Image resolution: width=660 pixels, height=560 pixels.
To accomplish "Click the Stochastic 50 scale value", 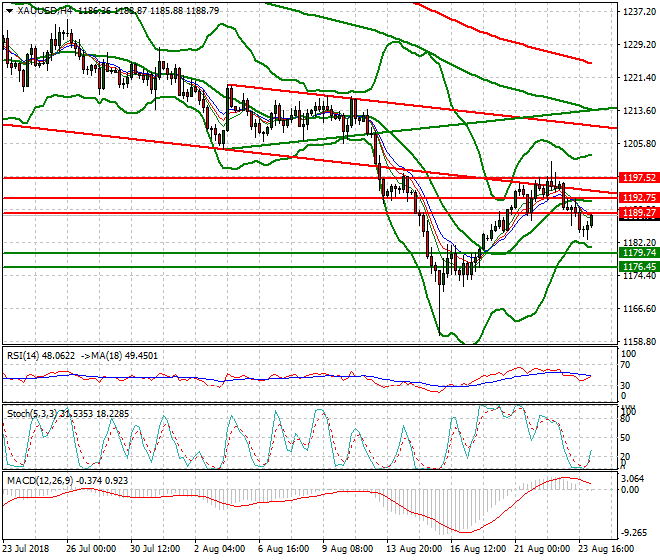I will coord(625,438).
